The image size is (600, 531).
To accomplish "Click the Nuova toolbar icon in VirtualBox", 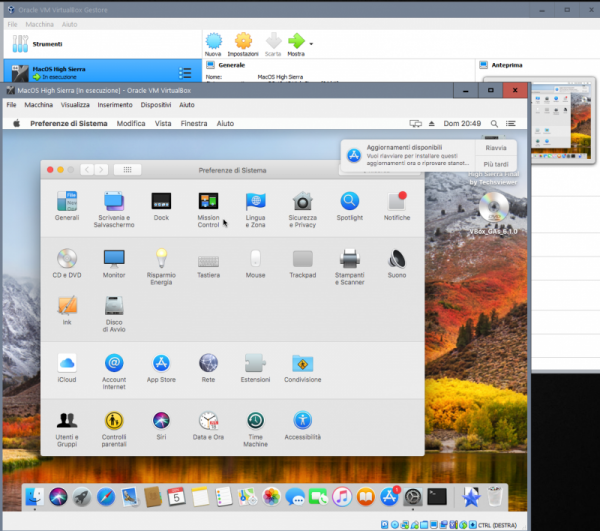I will coord(213,42).
